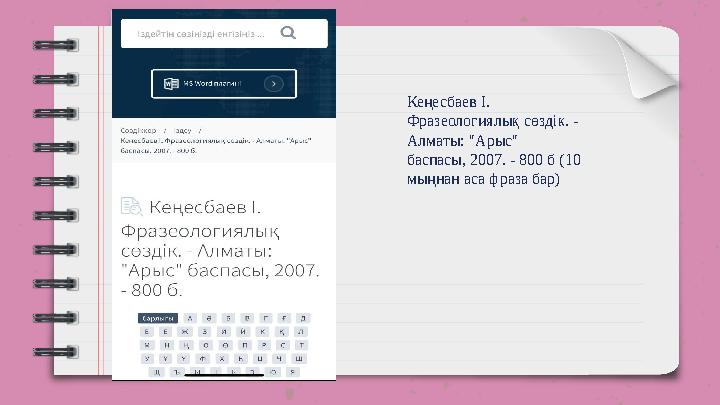Filter by letter Ю
Viewport: 720px width, 405px height.
[274, 372]
